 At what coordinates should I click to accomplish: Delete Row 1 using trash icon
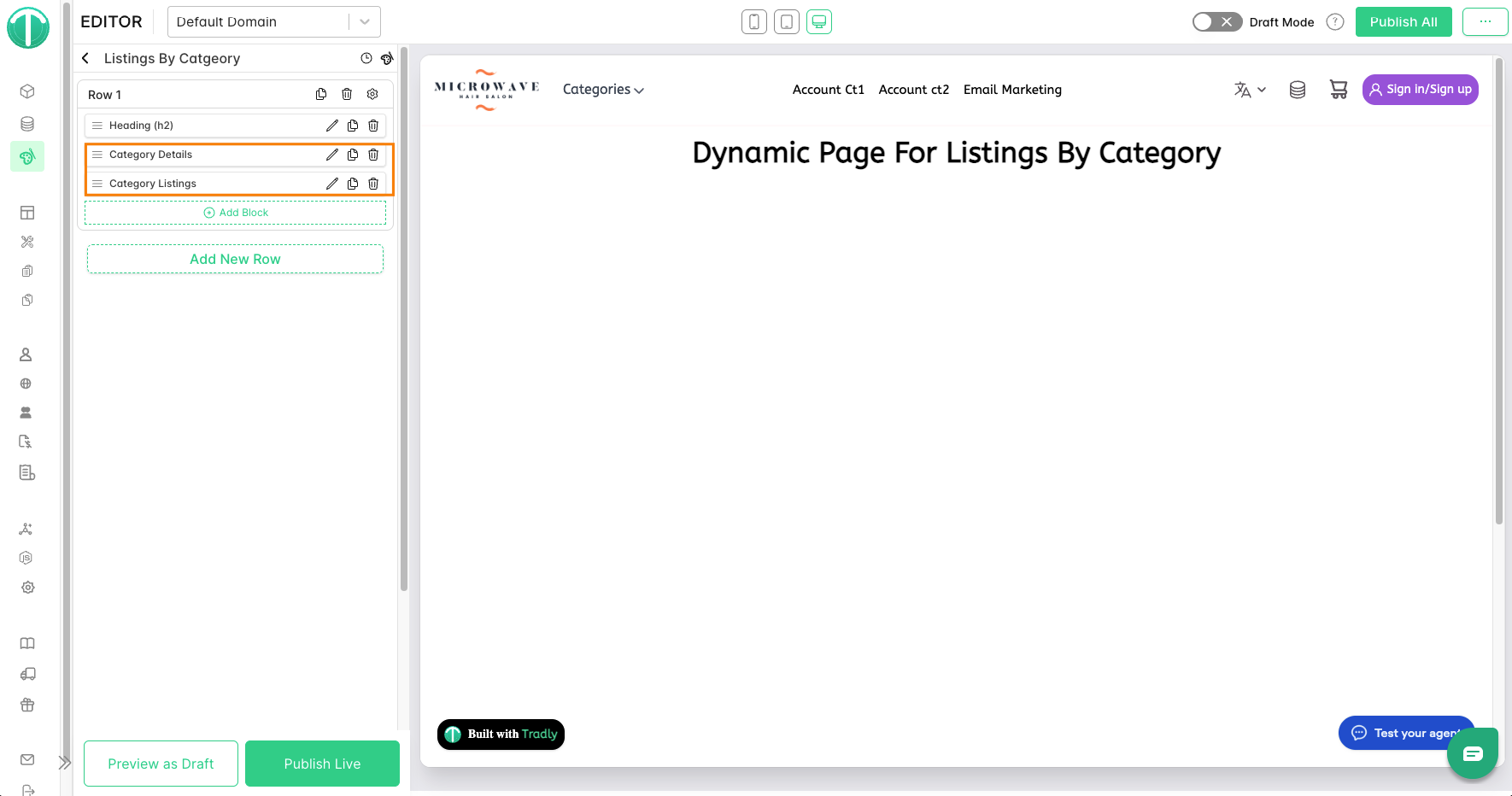click(x=347, y=95)
